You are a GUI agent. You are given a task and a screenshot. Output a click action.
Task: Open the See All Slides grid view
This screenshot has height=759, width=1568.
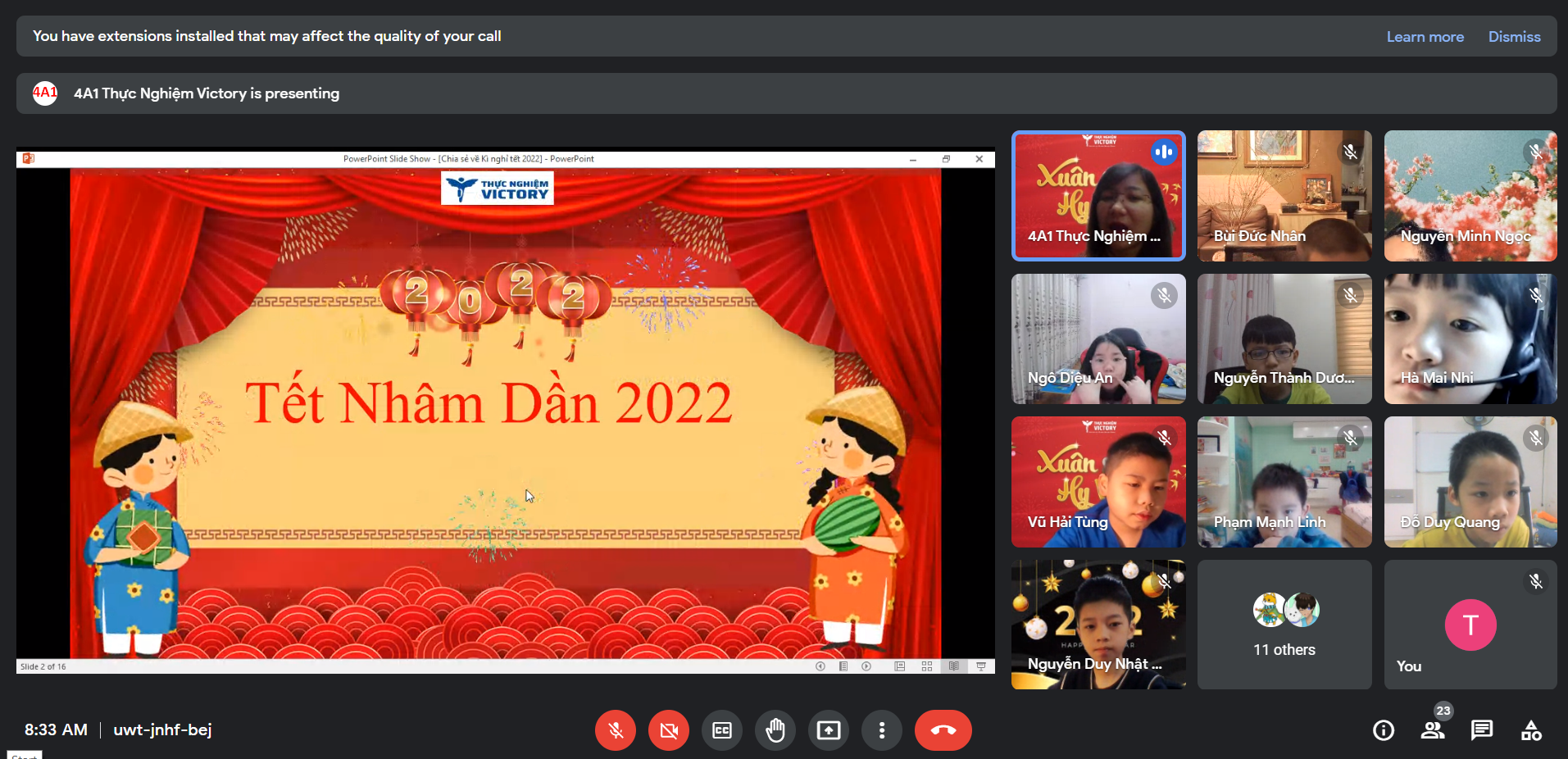click(x=926, y=666)
